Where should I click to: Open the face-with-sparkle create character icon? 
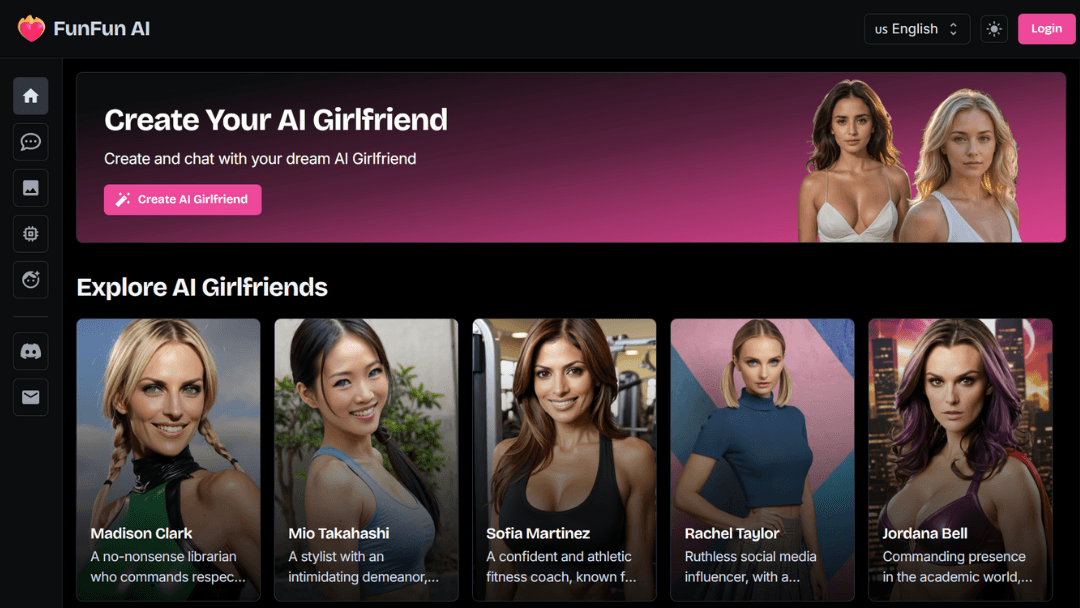click(30, 280)
